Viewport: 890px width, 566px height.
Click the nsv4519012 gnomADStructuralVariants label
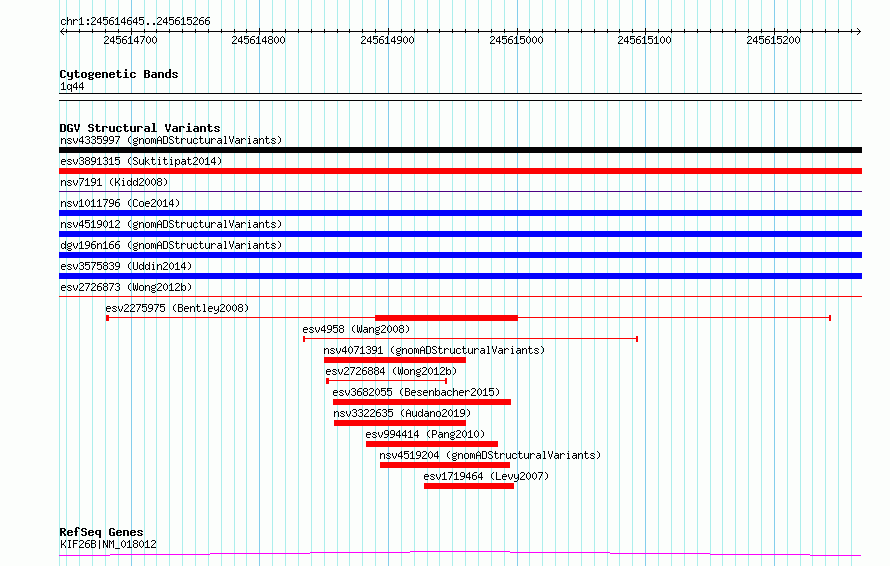click(x=171, y=224)
